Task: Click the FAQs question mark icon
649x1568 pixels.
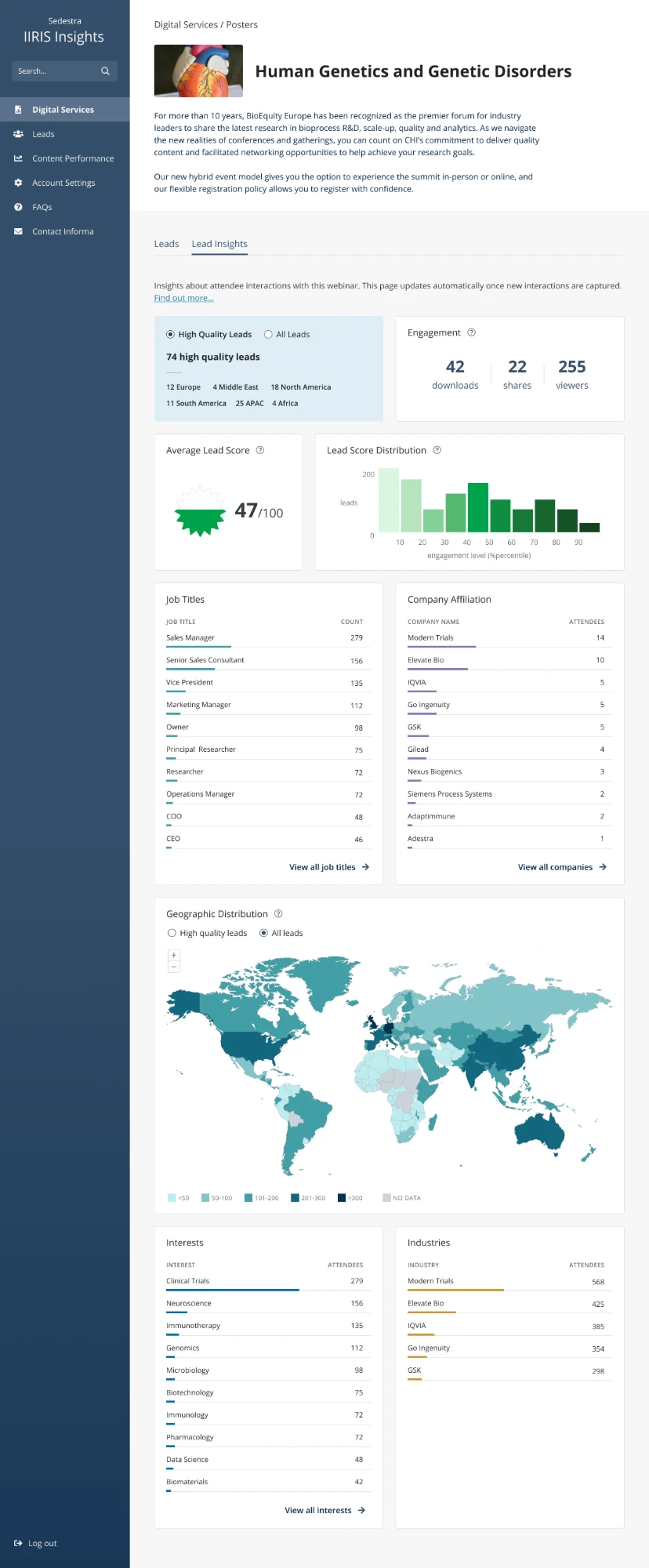Action: pos(18,207)
